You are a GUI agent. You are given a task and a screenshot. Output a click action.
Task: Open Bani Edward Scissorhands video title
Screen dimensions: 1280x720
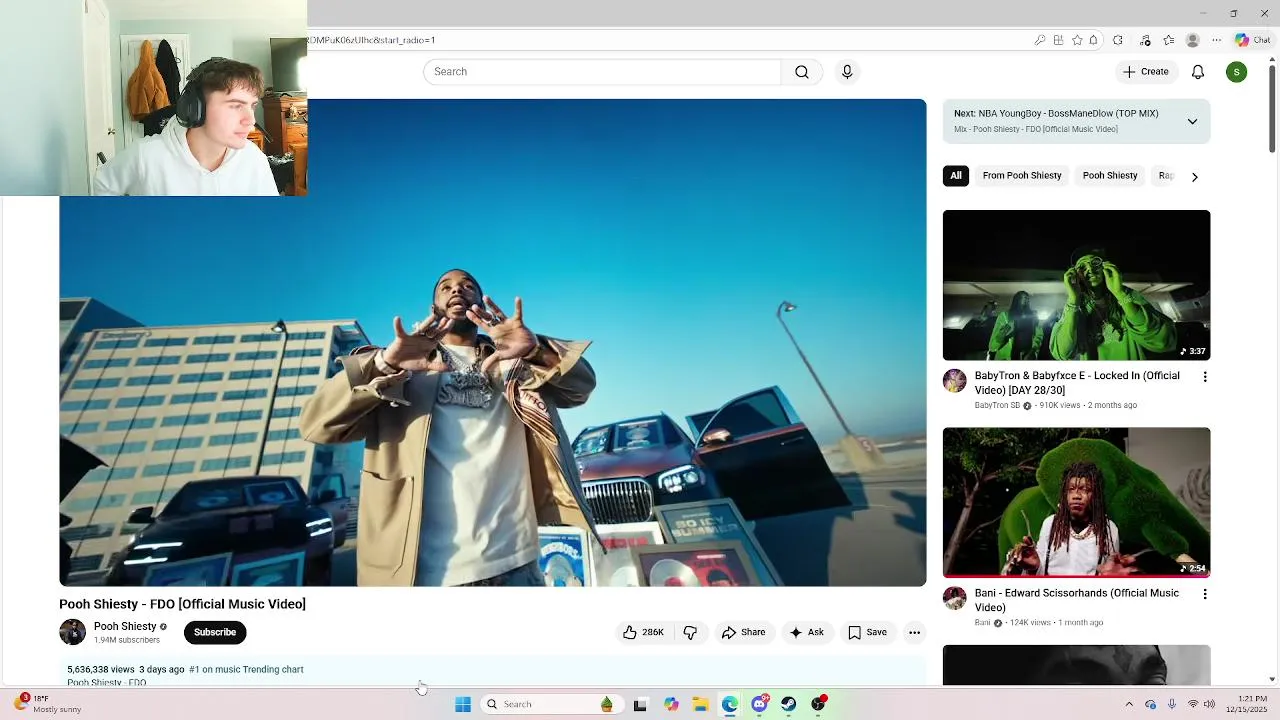pos(1077,600)
